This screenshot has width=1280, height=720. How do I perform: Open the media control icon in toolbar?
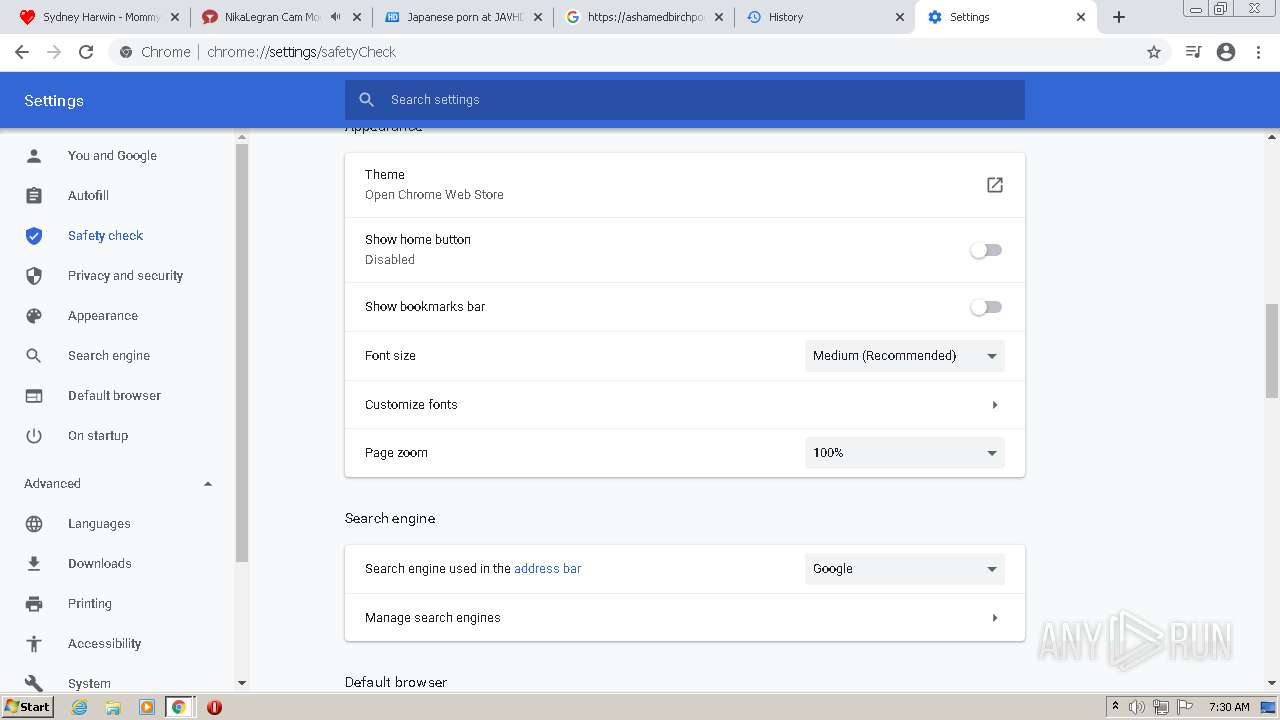pyautogui.click(x=1193, y=52)
